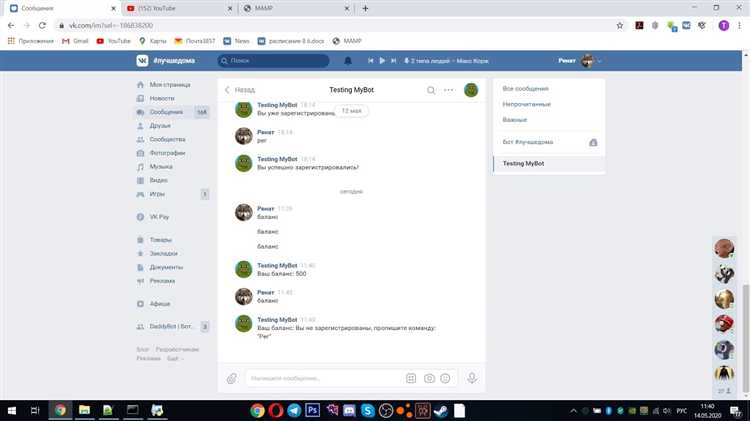Search within the Testing MyBot conversation
Image resolution: width=750 pixels, height=421 pixels.
[431, 90]
